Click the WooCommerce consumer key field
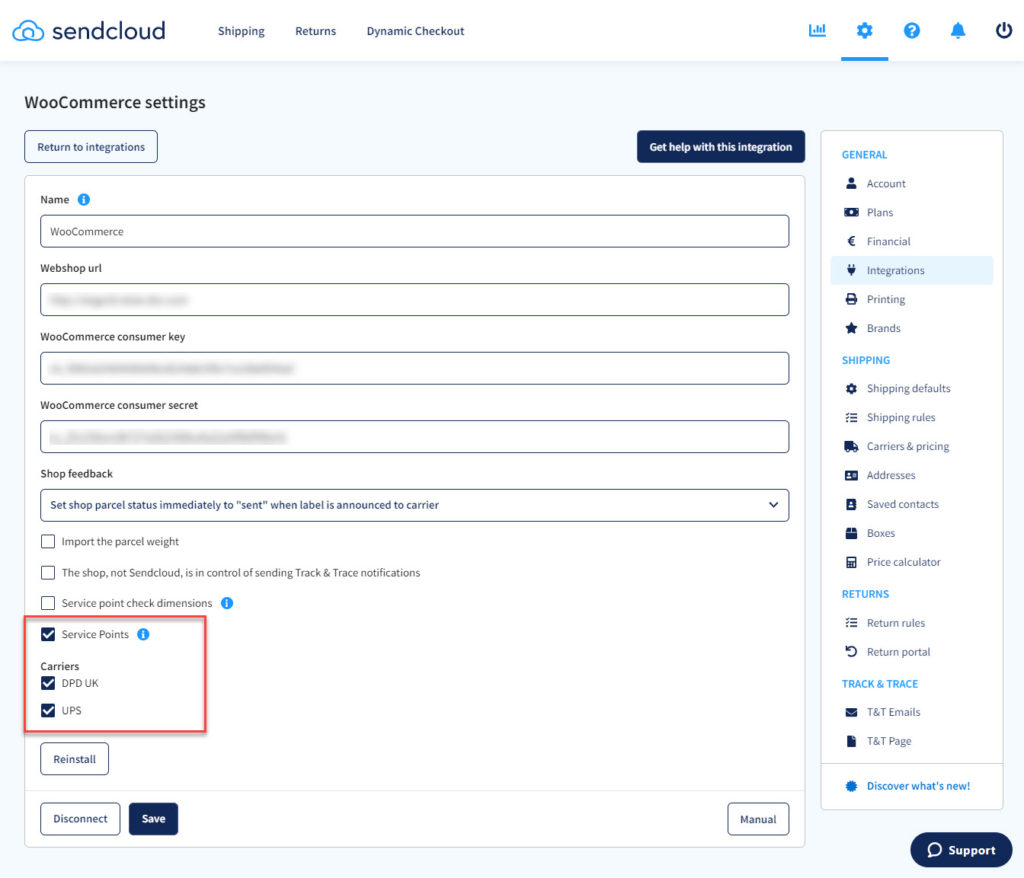The image size is (1024, 878). 414,368
